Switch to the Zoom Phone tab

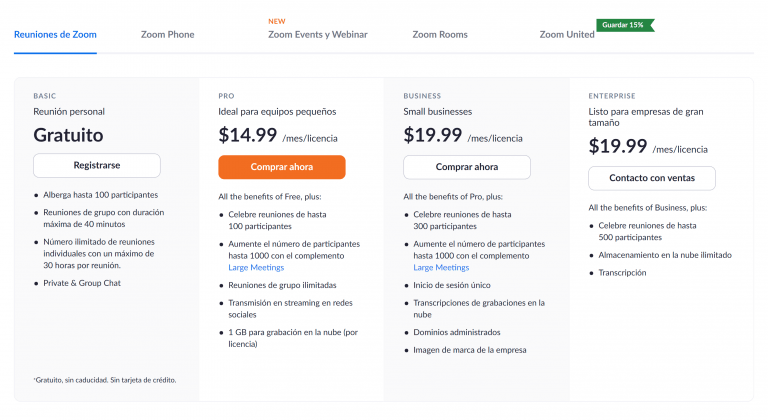pos(168,35)
